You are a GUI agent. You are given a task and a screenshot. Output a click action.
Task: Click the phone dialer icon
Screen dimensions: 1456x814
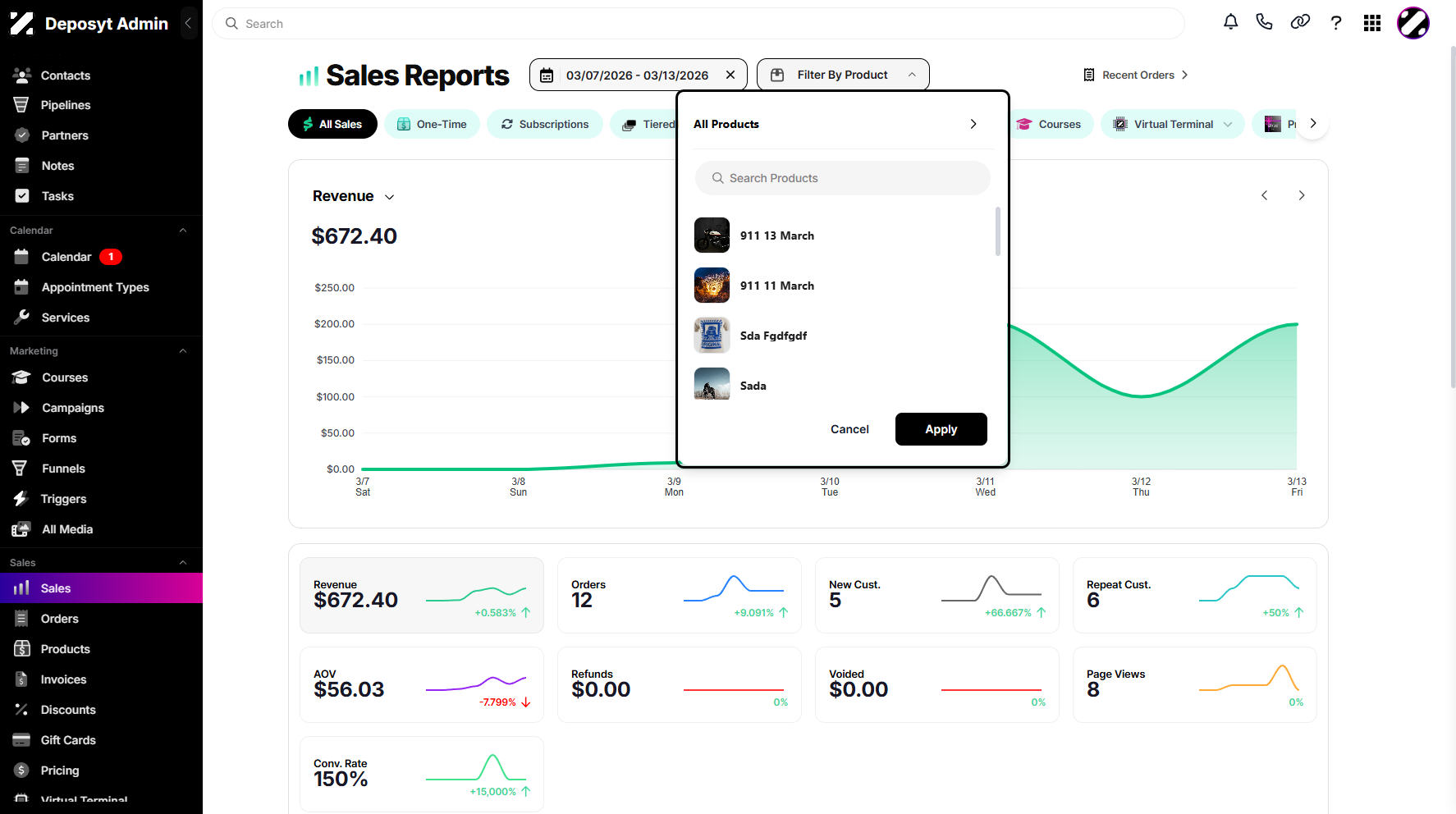tap(1264, 23)
